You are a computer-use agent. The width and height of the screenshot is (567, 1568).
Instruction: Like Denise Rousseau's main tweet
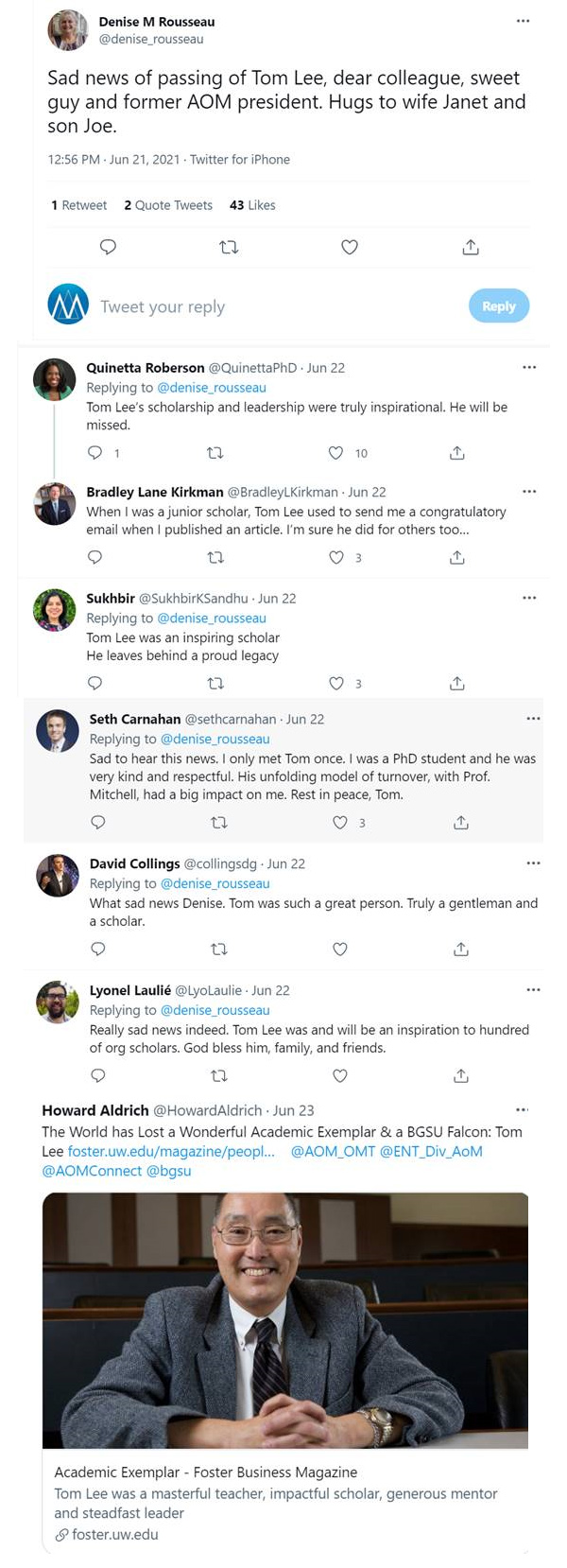tap(350, 247)
